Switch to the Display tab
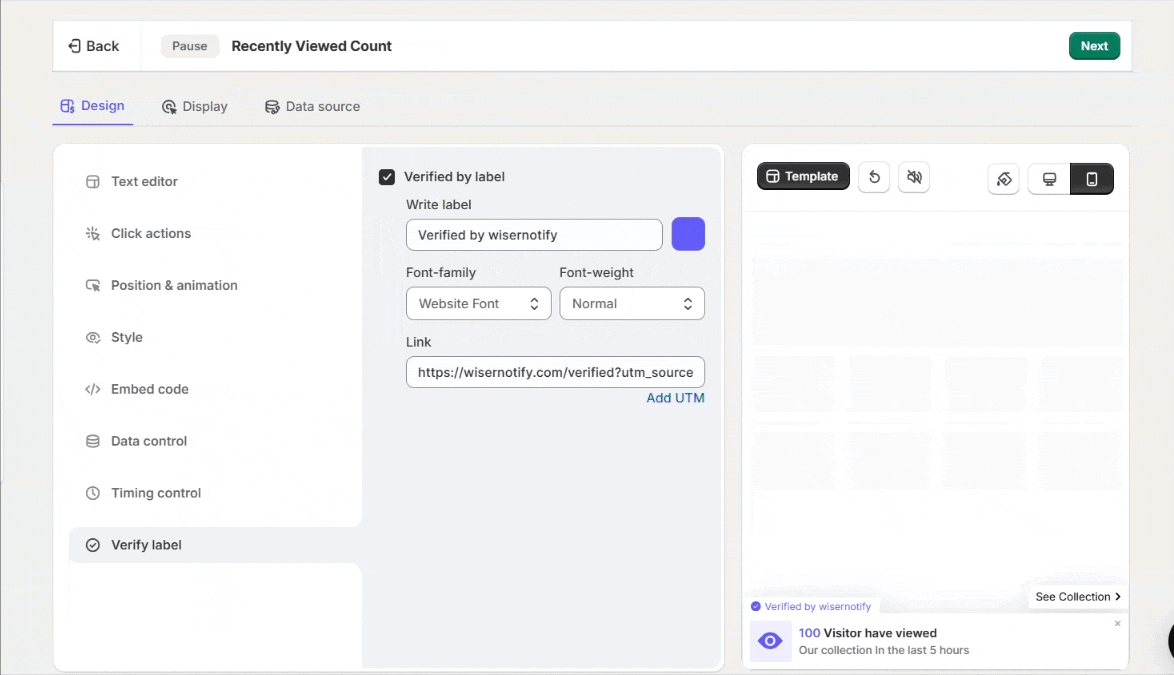Screen dimensions: 1174x675 pyautogui.click(x=195, y=106)
